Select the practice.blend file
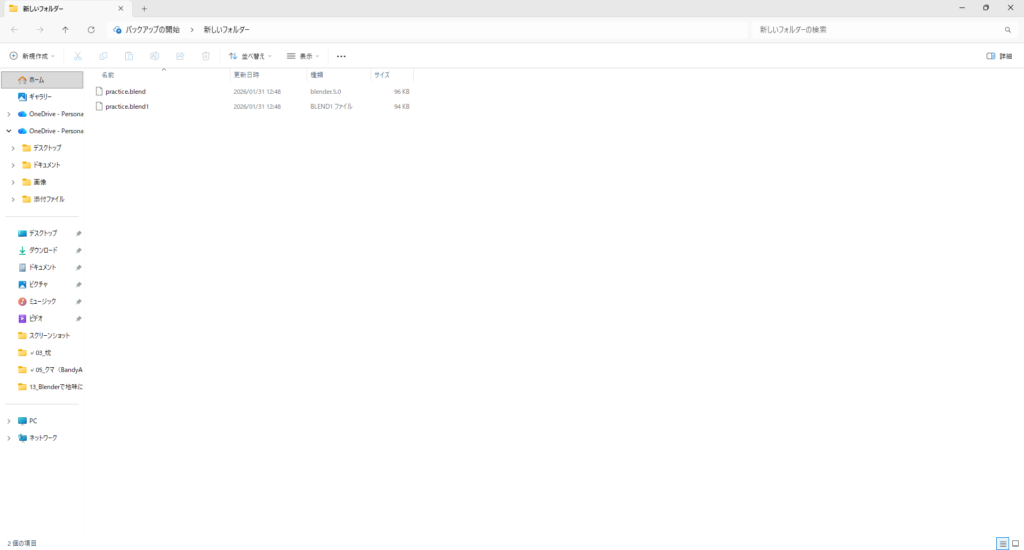The height and width of the screenshot is (550, 1024). pyautogui.click(x=125, y=91)
